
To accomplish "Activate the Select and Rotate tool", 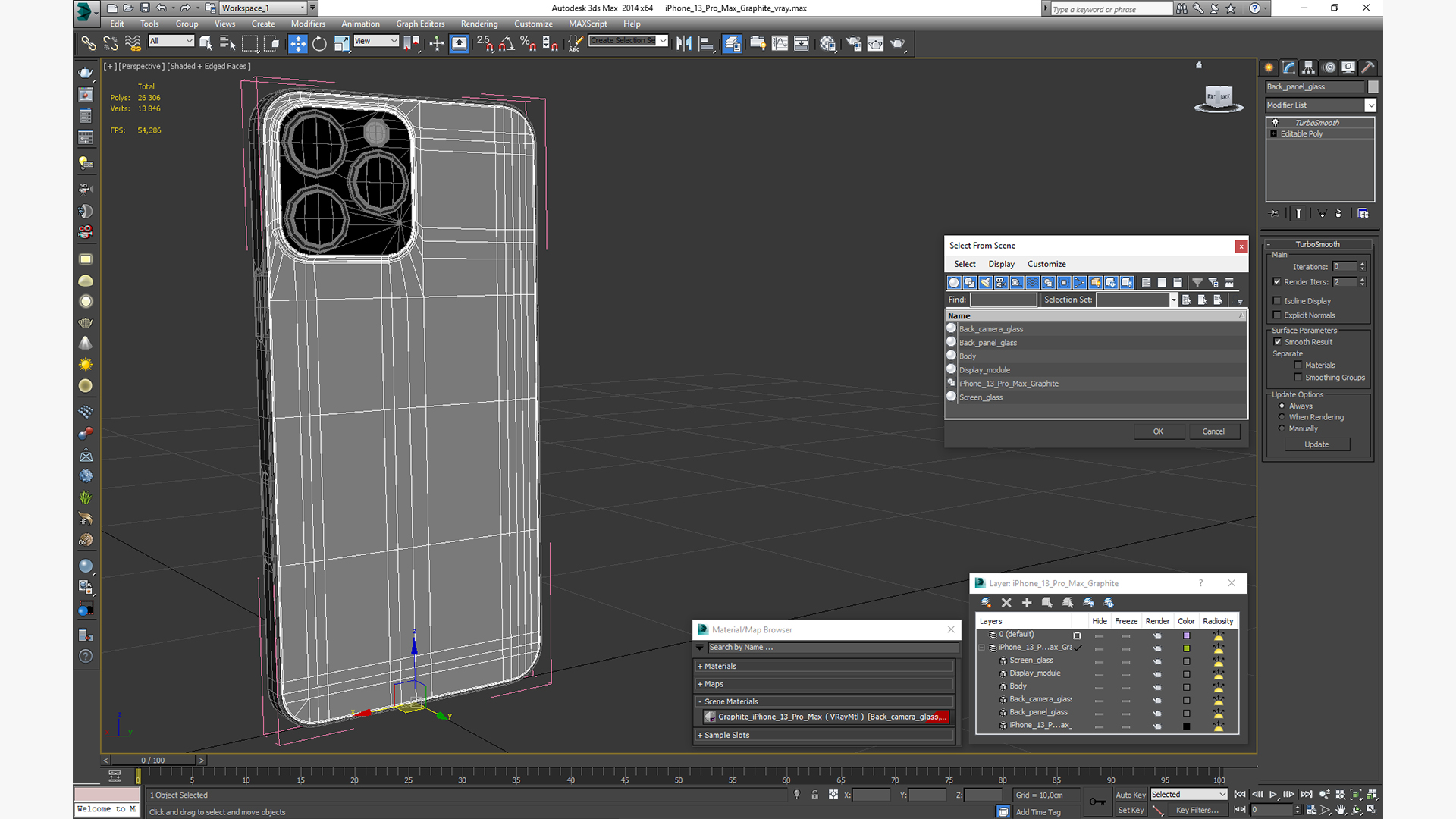I will 319,44.
